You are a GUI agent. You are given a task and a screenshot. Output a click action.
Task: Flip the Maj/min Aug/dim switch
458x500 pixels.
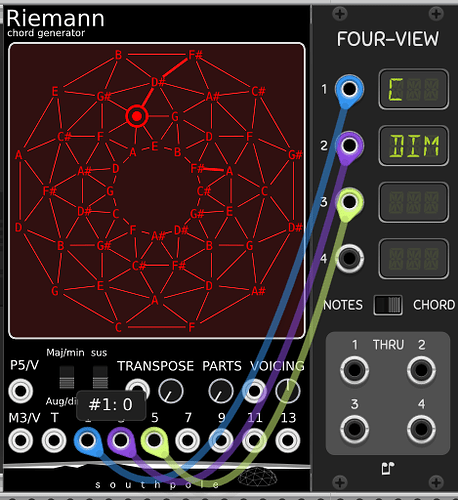click(67, 377)
